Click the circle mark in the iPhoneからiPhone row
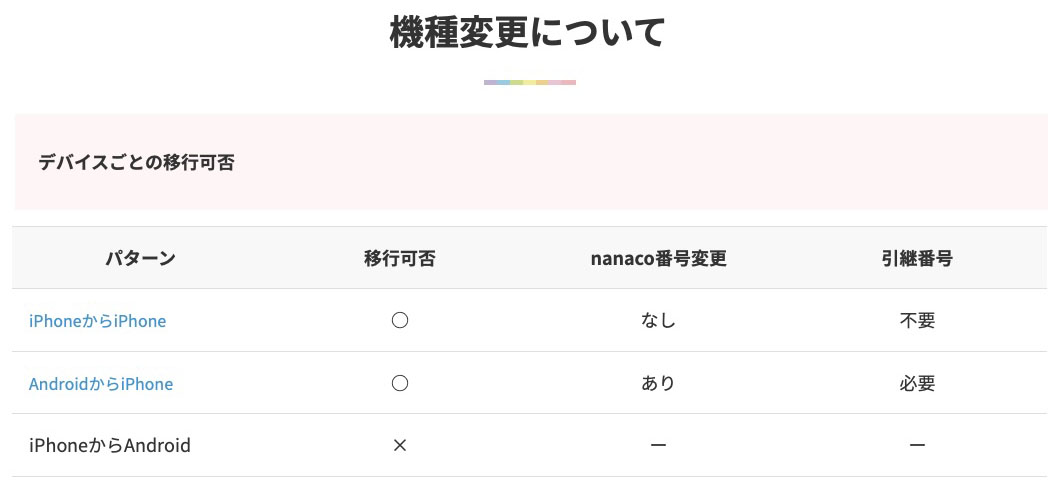 point(400,321)
